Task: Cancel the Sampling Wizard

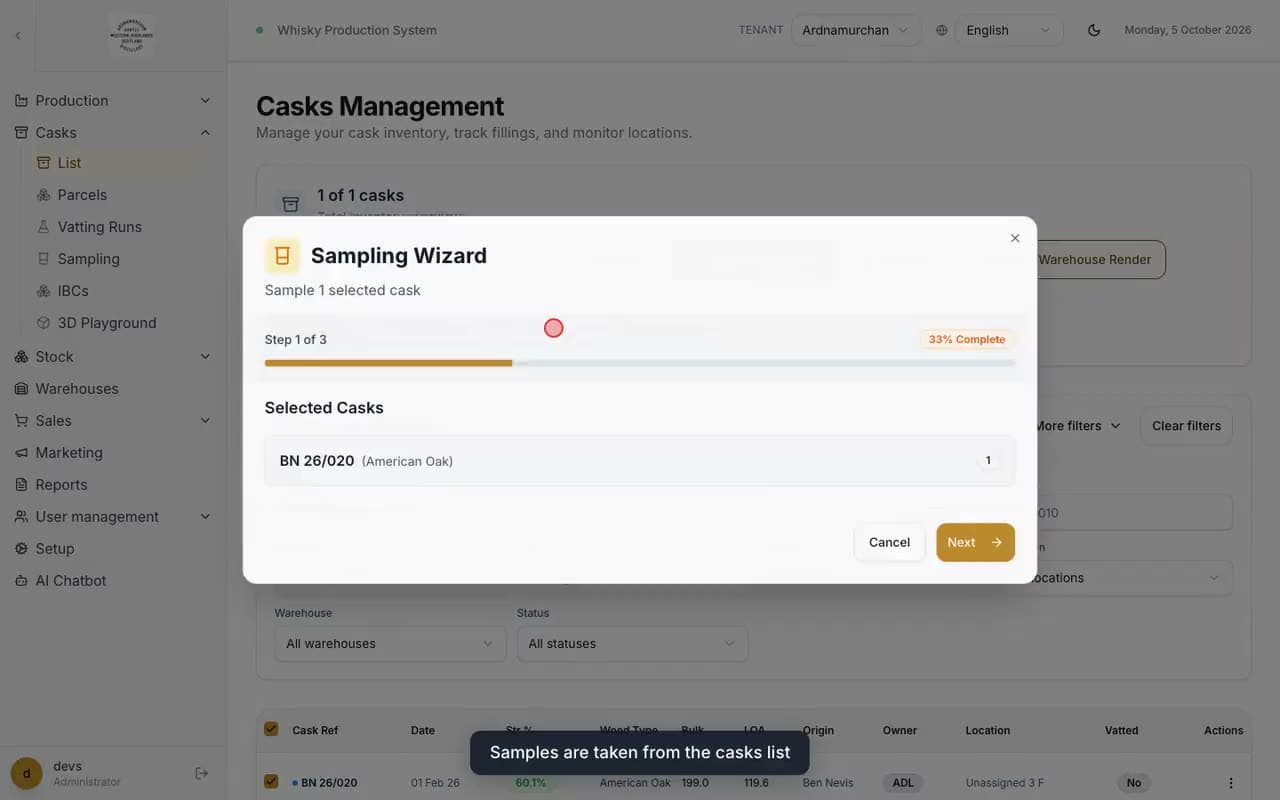Action: click(x=889, y=542)
